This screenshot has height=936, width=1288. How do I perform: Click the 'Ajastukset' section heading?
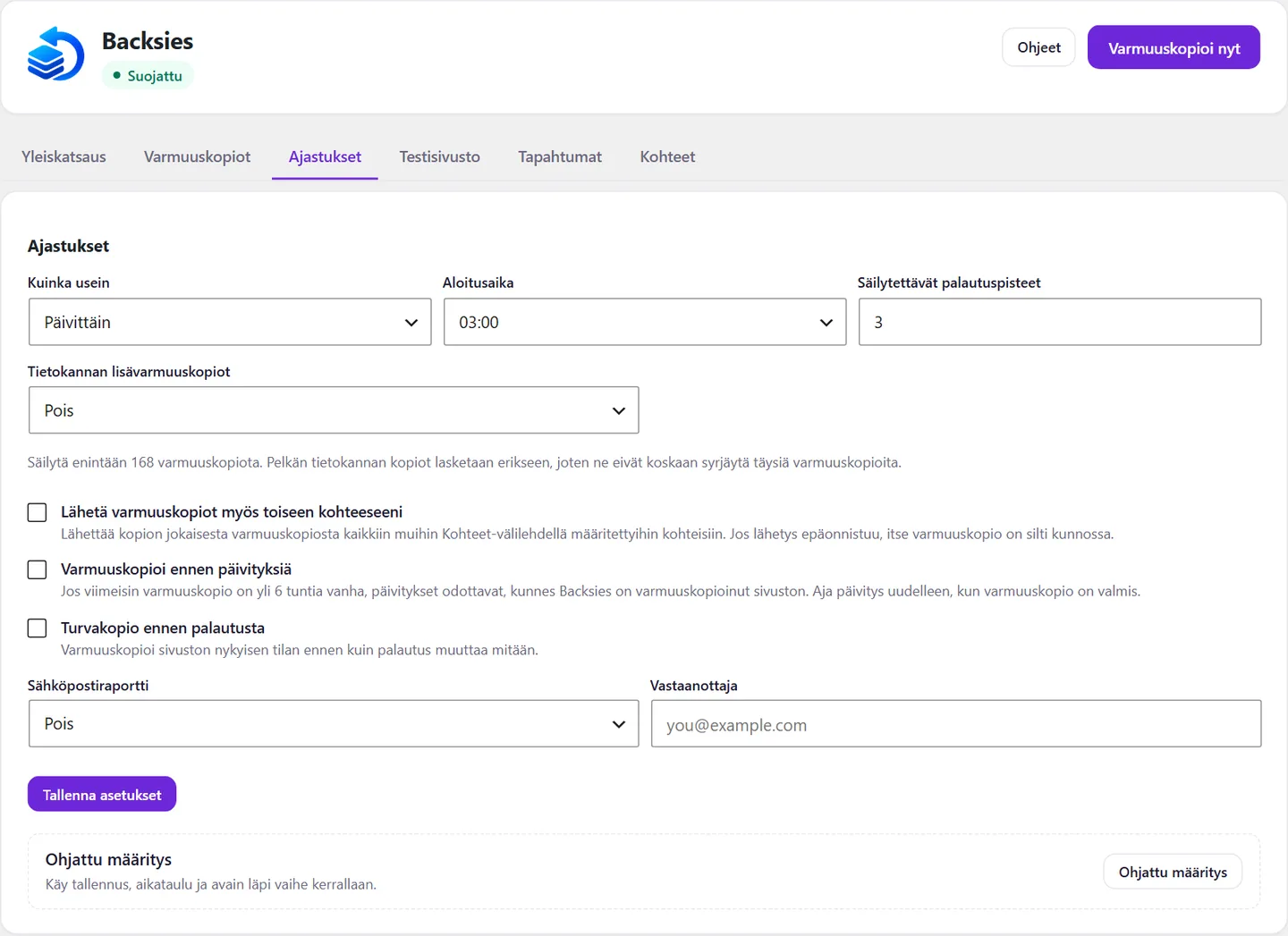(x=68, y=246)
